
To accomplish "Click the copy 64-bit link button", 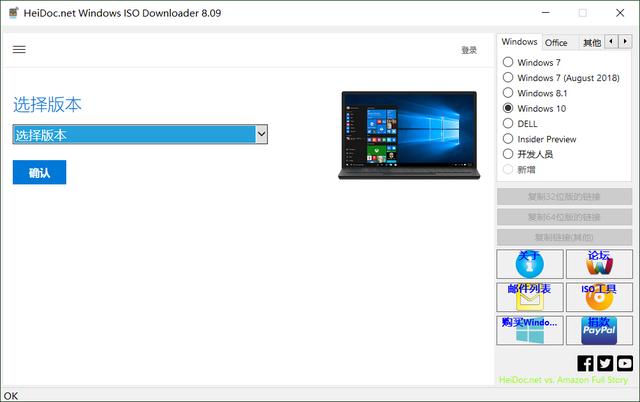I will [x=564, y=217].
